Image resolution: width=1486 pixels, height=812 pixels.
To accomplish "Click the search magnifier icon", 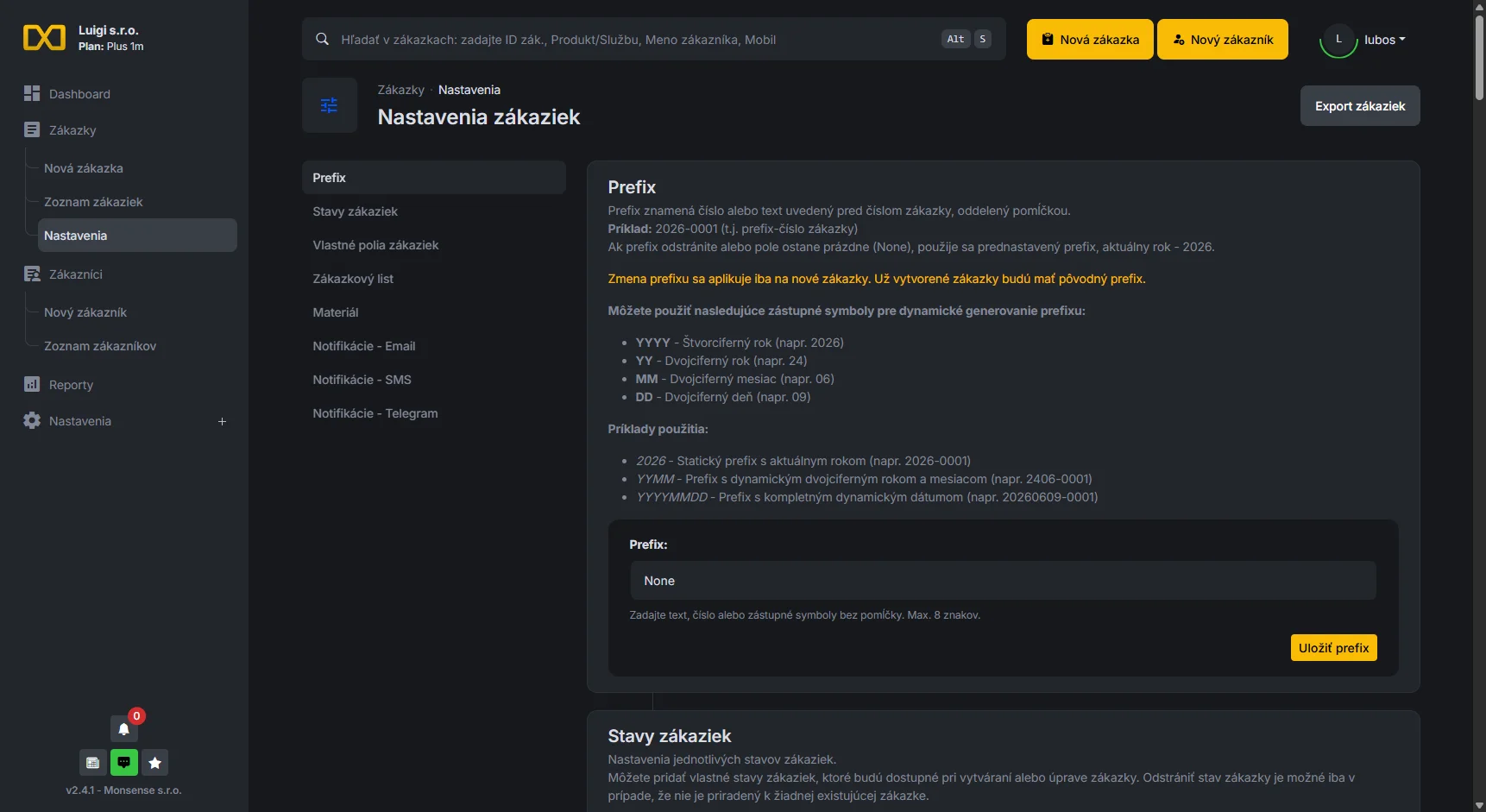I will coord(322,39).
